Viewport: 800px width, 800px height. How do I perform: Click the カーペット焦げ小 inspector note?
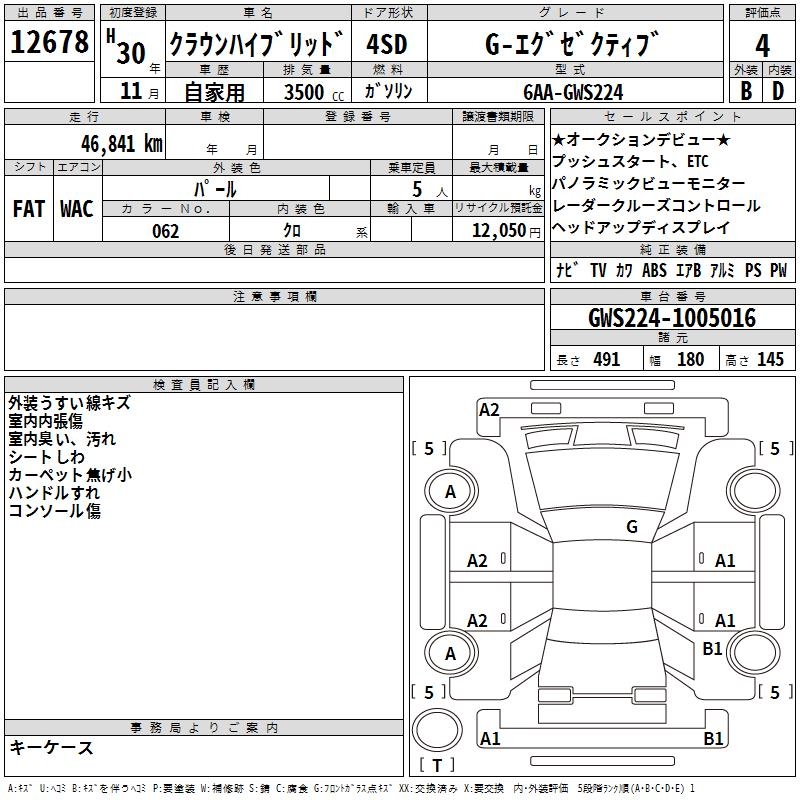point(70,475)
